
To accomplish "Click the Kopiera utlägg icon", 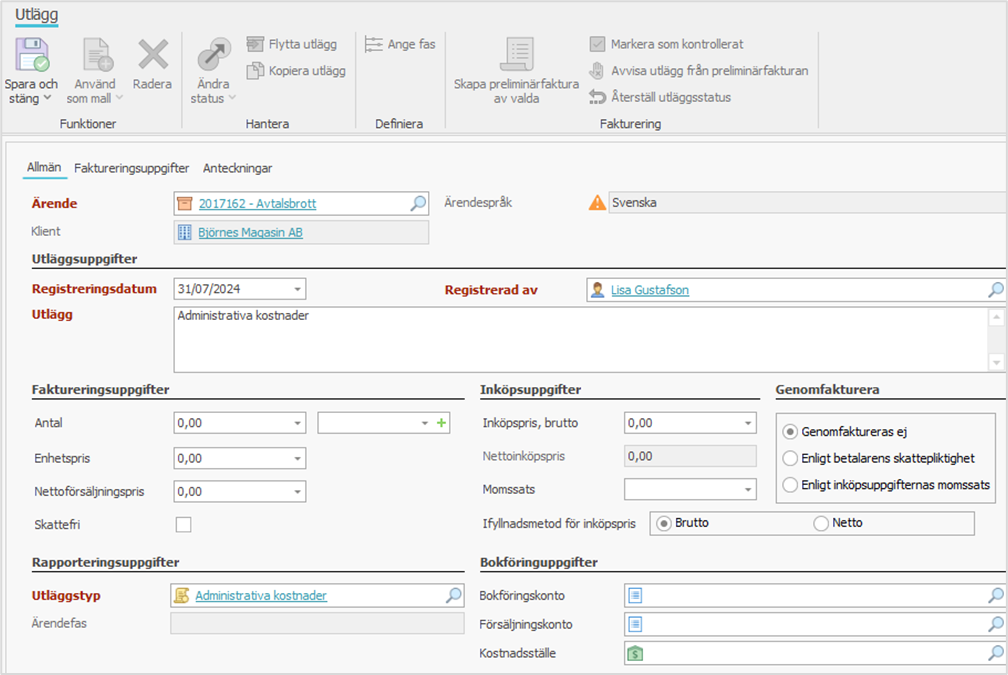I will [255, 70].
